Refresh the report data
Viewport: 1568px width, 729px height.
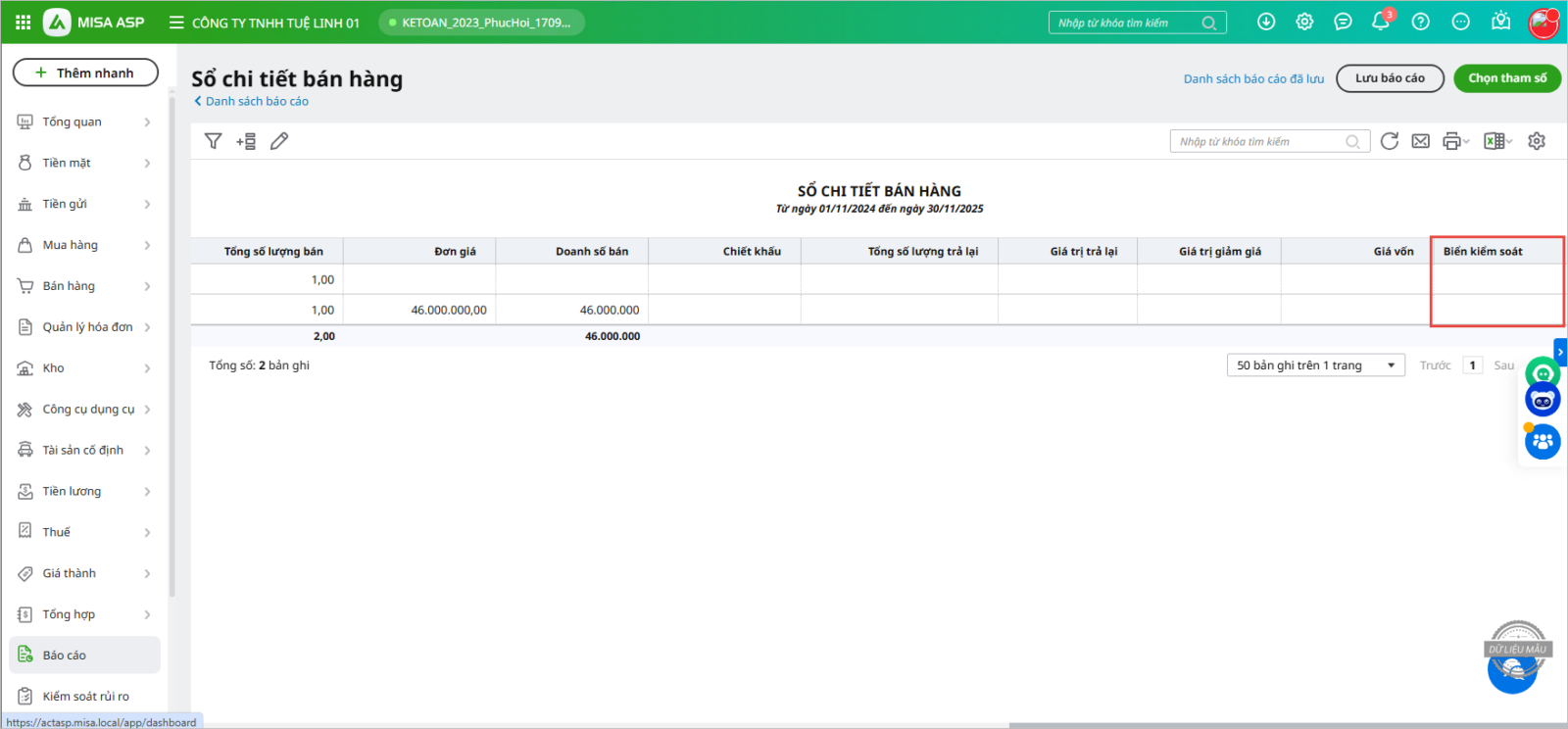1389,141
